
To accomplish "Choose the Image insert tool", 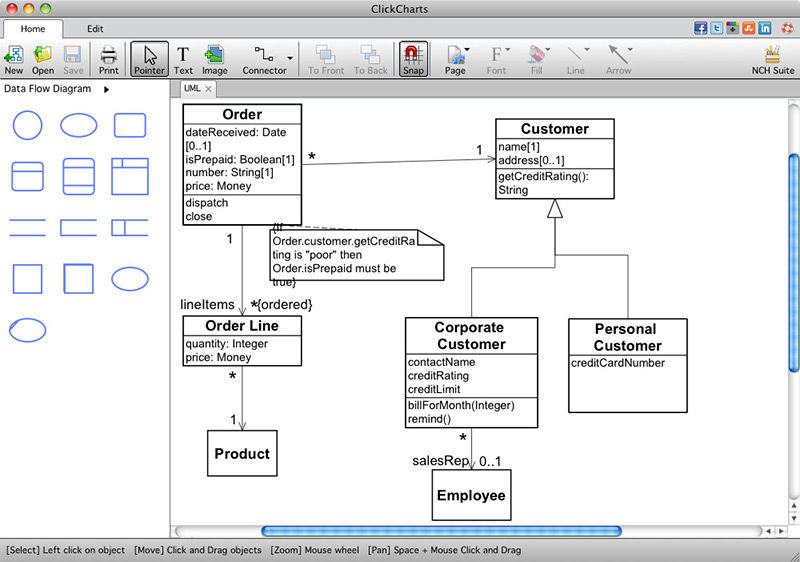I will 214,58.
